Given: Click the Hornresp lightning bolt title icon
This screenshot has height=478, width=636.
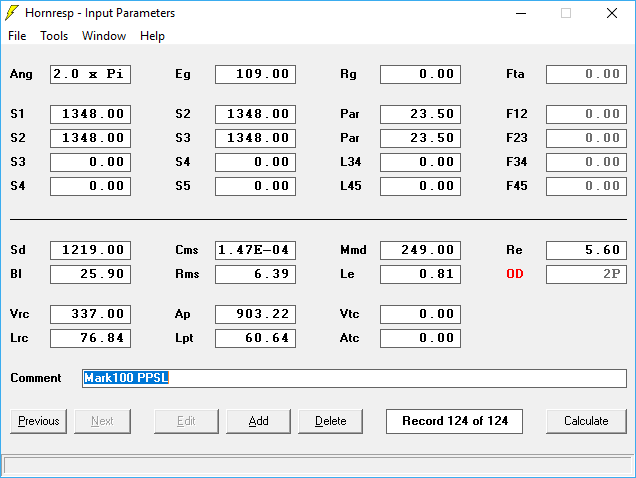Looking at the screenshot, I should click(x=12, y=13).
